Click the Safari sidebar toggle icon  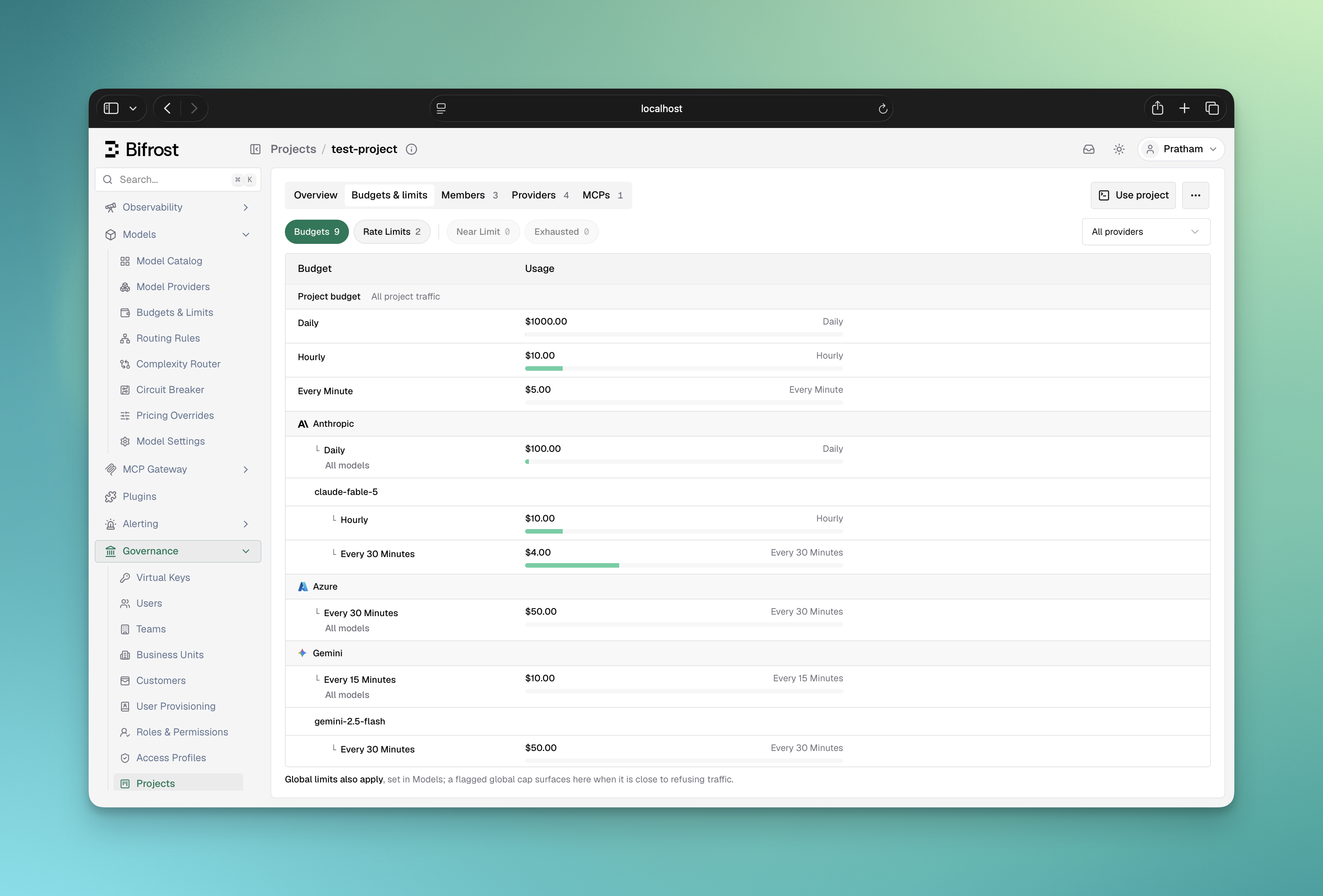click(x=111, y=108)
